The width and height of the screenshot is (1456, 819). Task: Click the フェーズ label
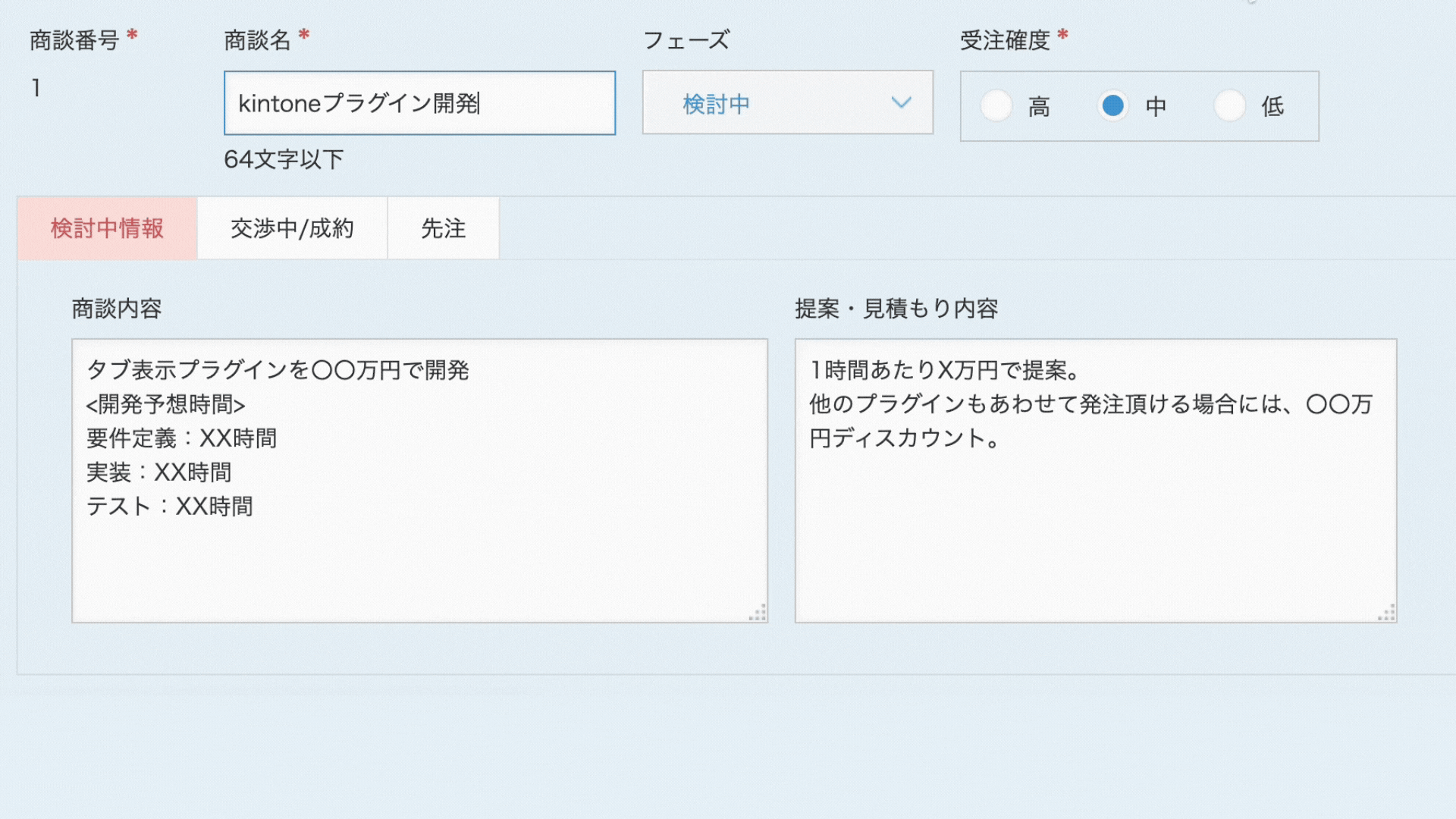pos(686,40)
